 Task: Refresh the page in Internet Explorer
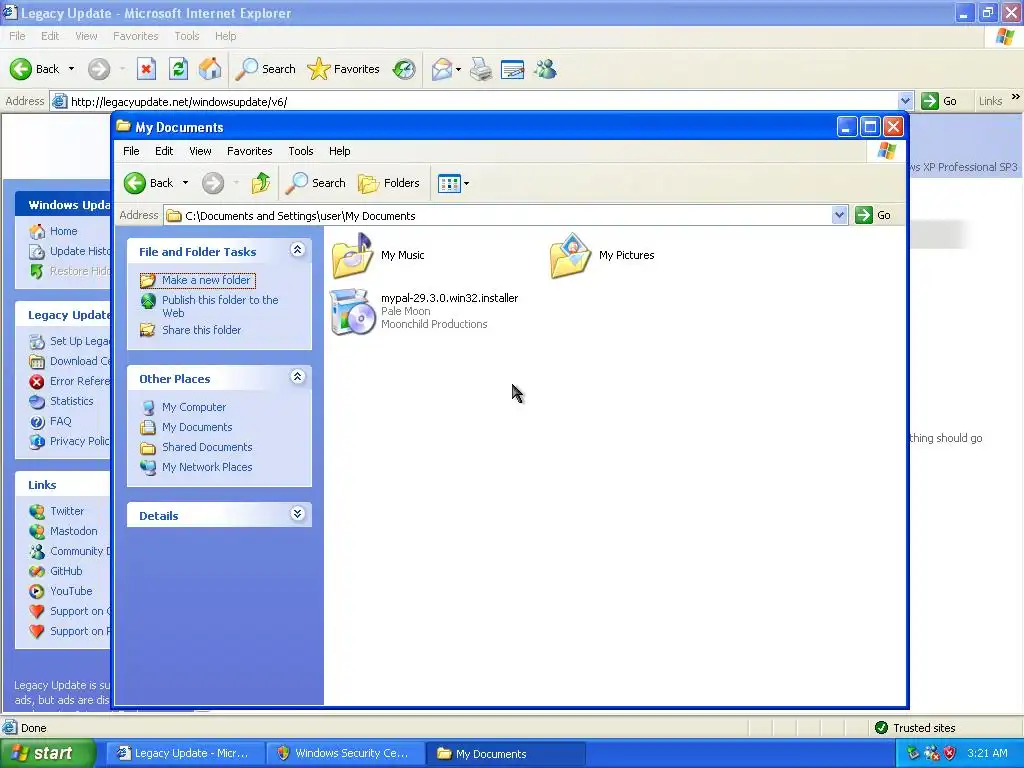tap(178, 69)
